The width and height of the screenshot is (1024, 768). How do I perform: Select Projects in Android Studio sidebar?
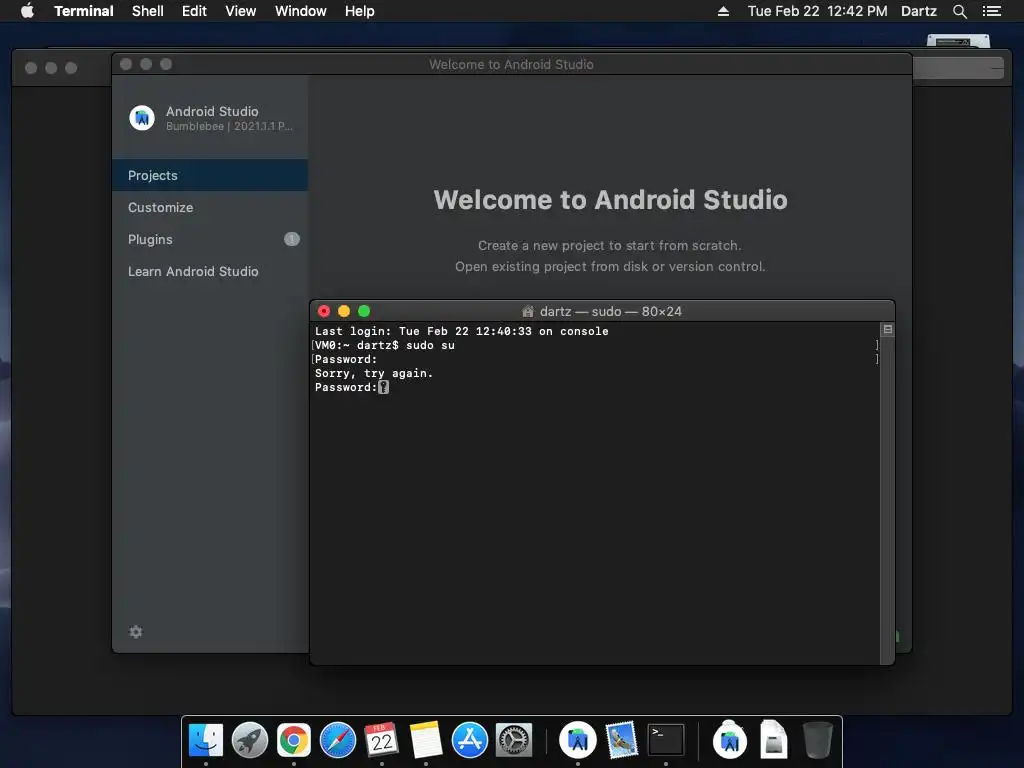point(210,175)
